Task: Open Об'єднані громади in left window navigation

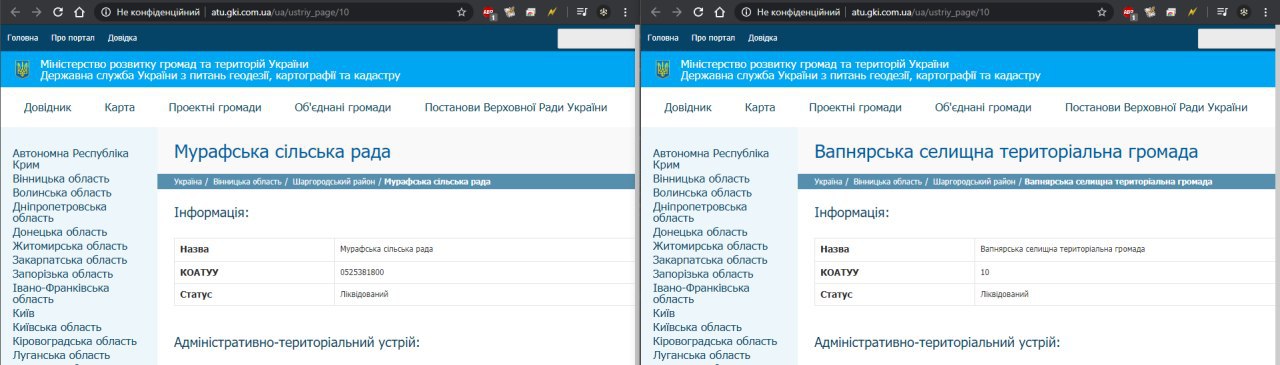Action: 343,108
